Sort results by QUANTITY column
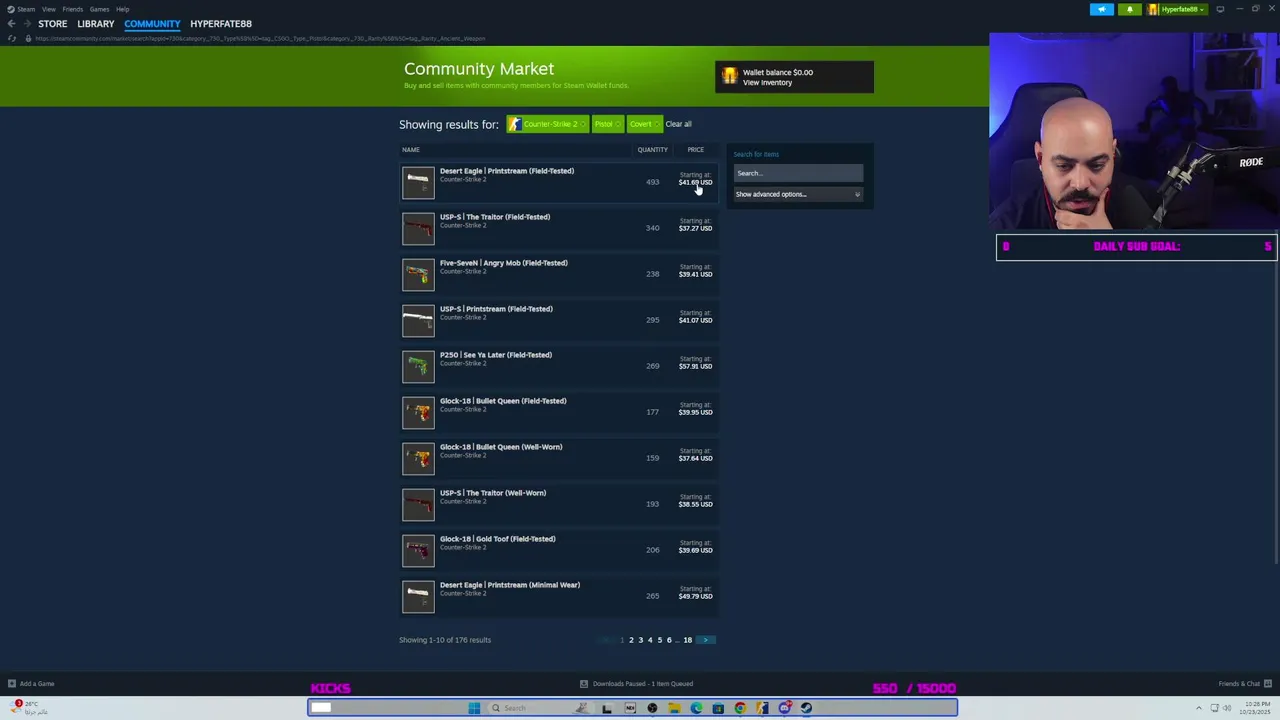1280x720 pixels. (x=652, y=150)
